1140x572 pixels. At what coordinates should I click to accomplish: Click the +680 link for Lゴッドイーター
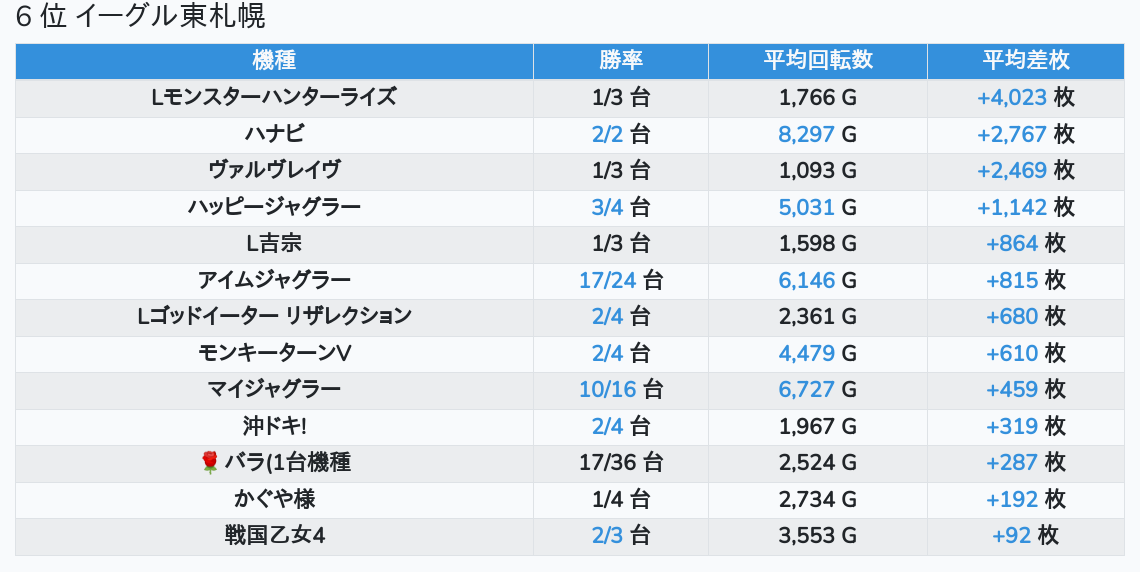[1011, 316]
